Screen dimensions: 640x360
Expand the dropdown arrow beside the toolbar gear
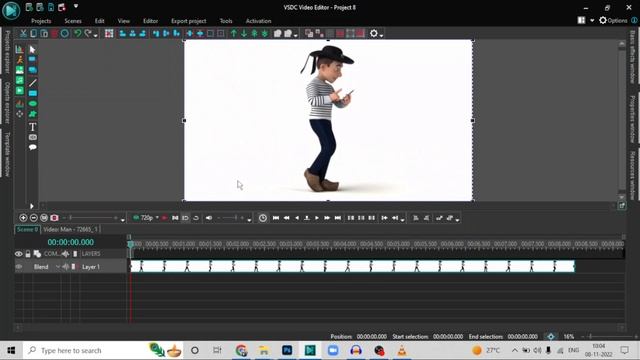point(381,36)
